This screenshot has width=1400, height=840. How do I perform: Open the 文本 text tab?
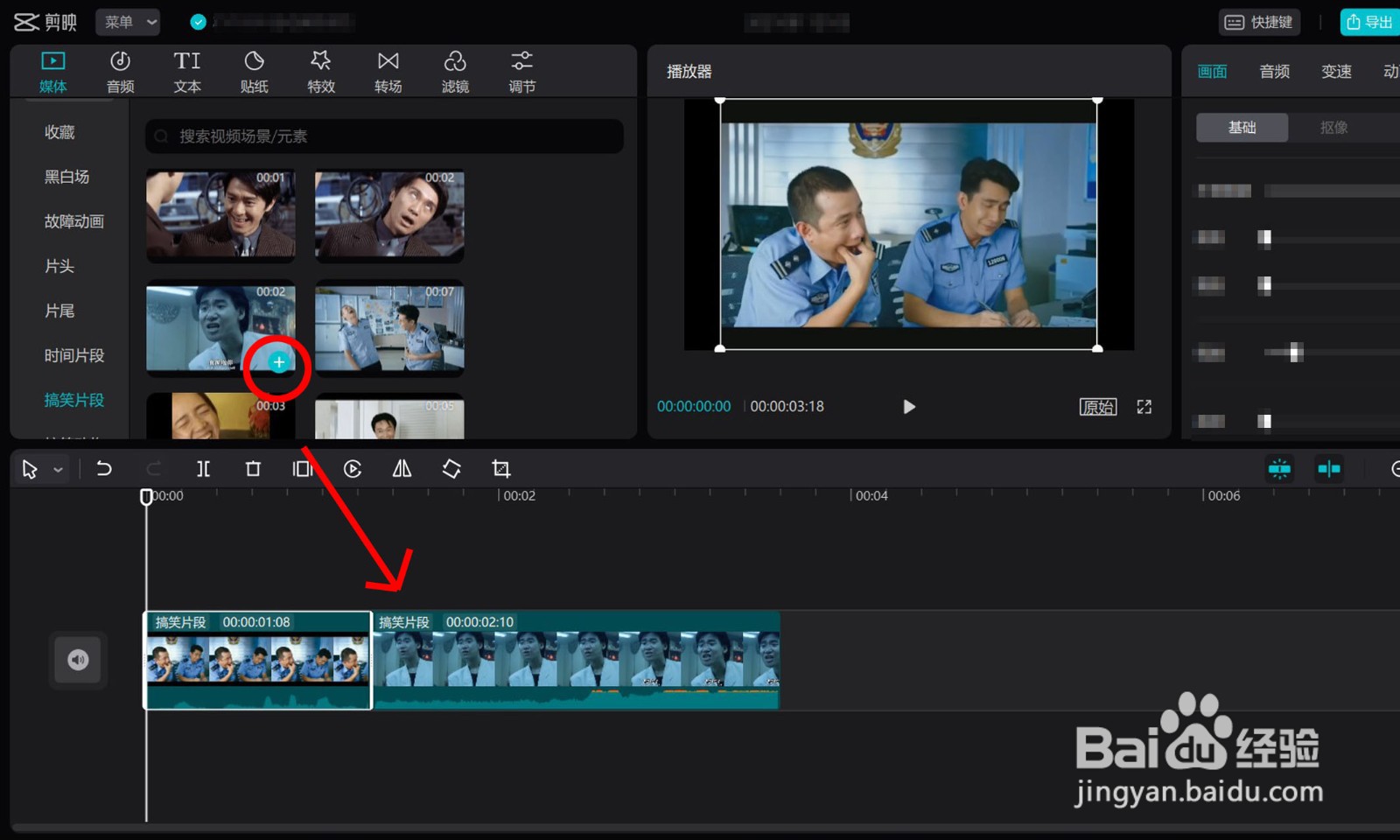pyautogui.click(x=187, y=72)
